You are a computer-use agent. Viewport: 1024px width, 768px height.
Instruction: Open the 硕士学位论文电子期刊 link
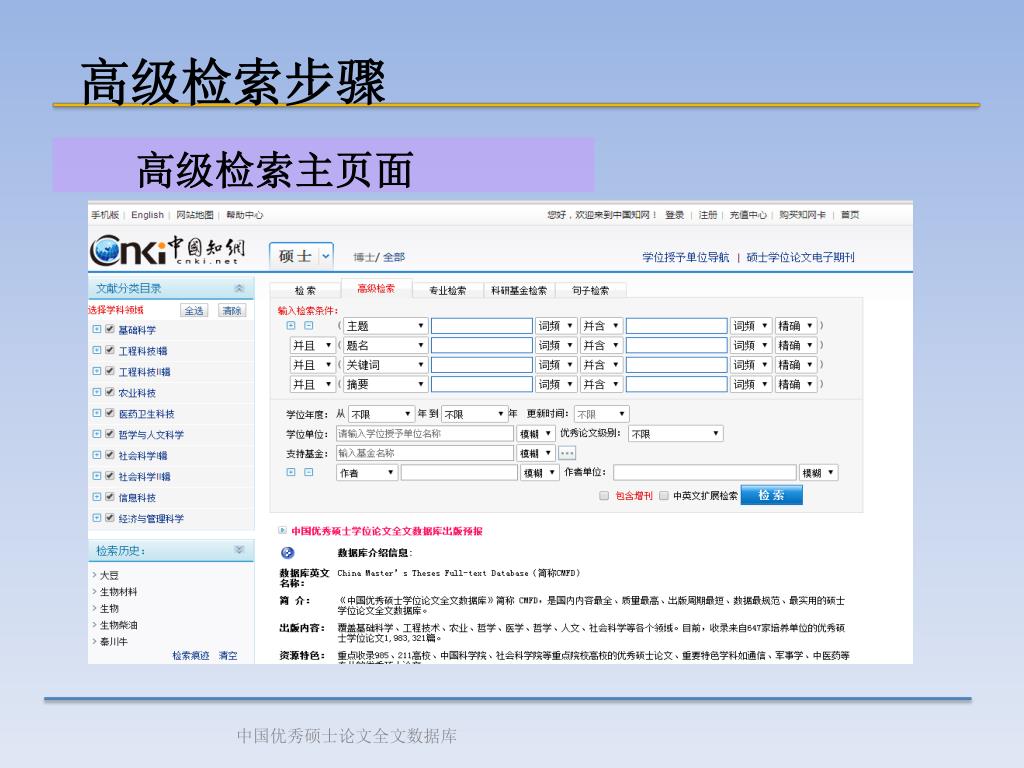800,257
